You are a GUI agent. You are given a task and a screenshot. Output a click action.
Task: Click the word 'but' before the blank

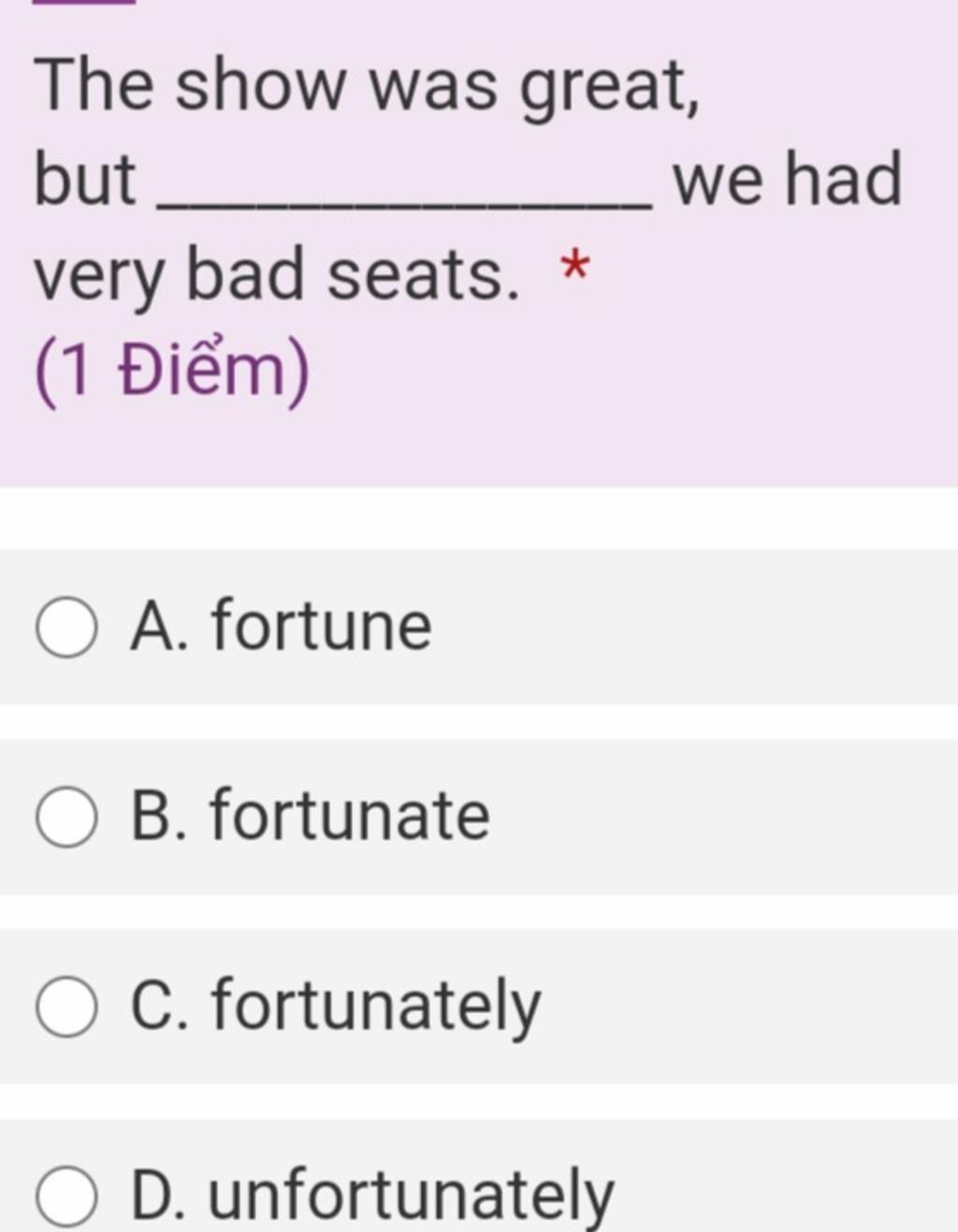tap(85, 179)
